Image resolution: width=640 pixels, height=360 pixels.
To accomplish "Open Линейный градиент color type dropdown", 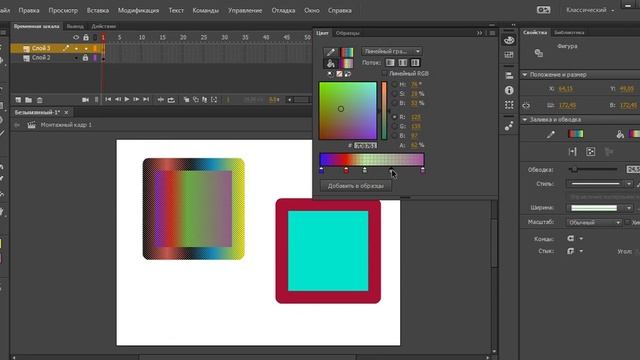I will point(392,51).
